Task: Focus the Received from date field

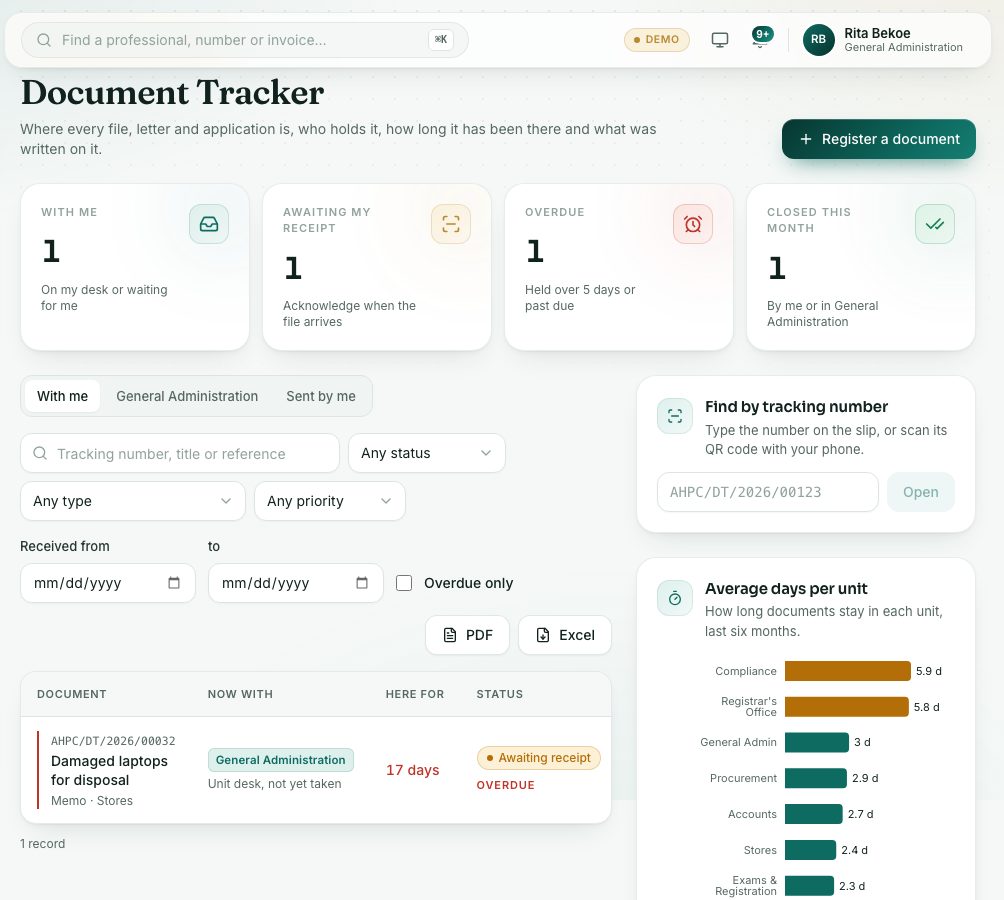Action: 108,583
